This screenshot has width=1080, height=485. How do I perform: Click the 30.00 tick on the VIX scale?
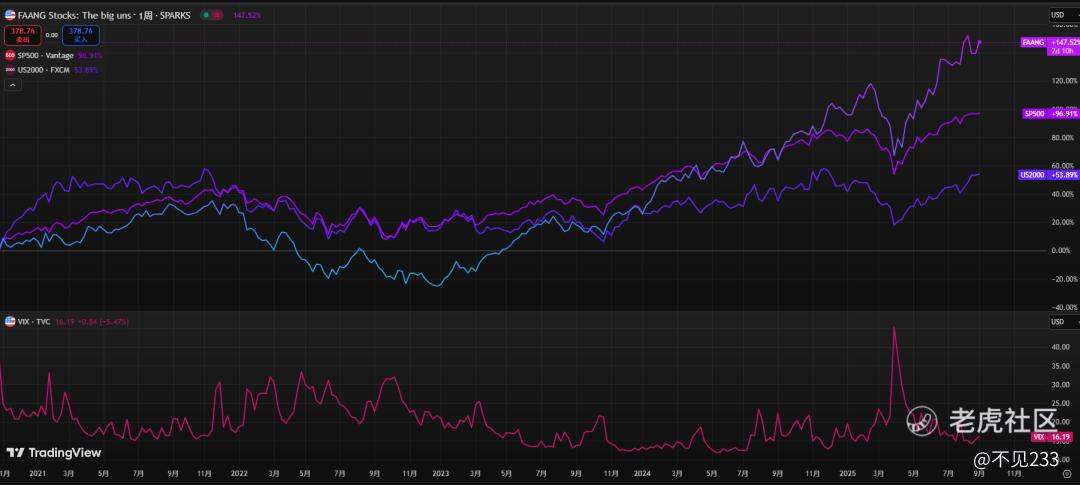click(x=1060, y=384)
